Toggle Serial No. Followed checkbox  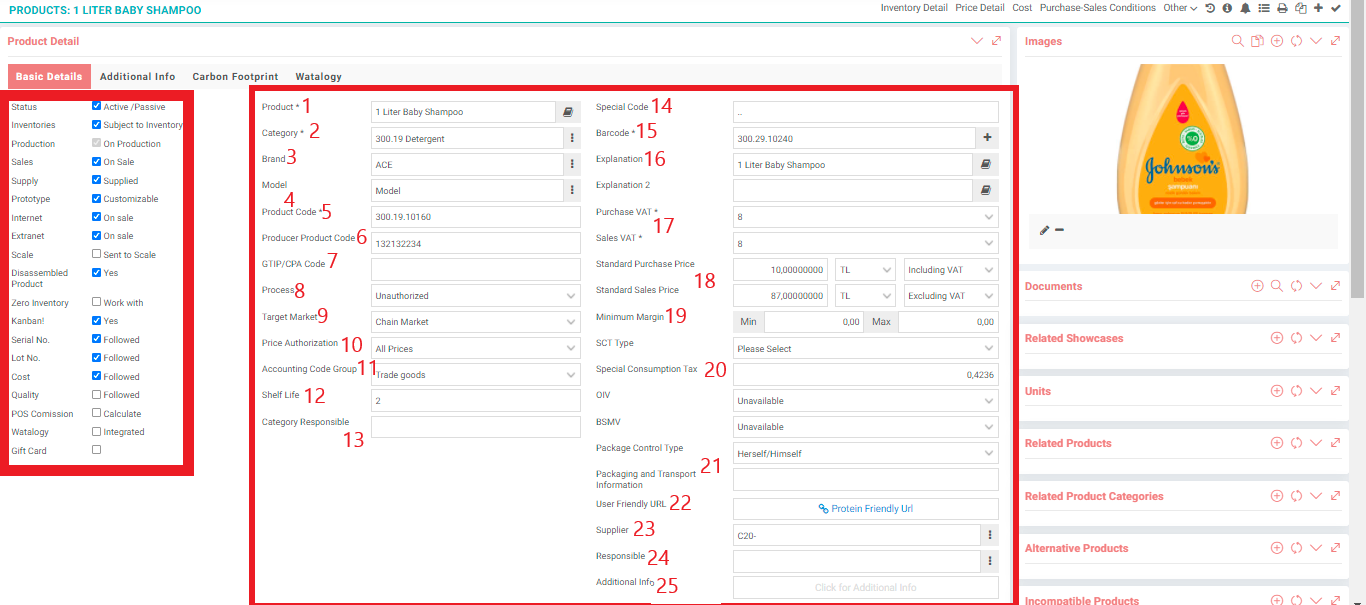pos(96,339)
